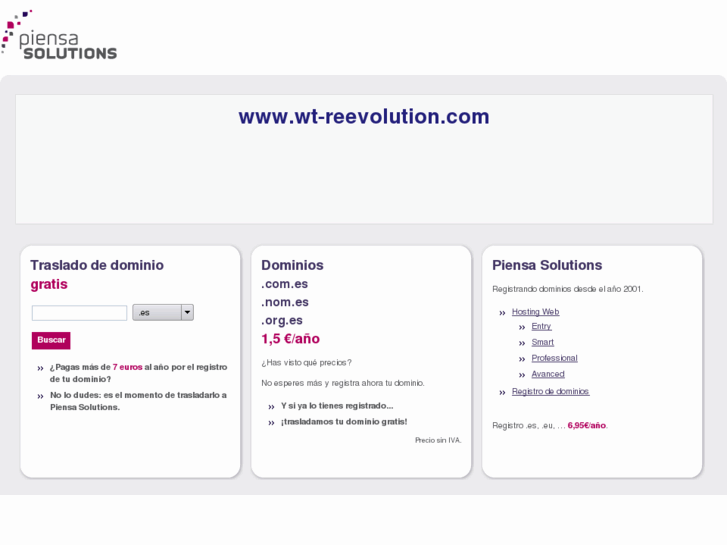Click bullet arrow beside Hosting Web
The height and width of the screenshot is (545, 727).
[x=502, y=313]
